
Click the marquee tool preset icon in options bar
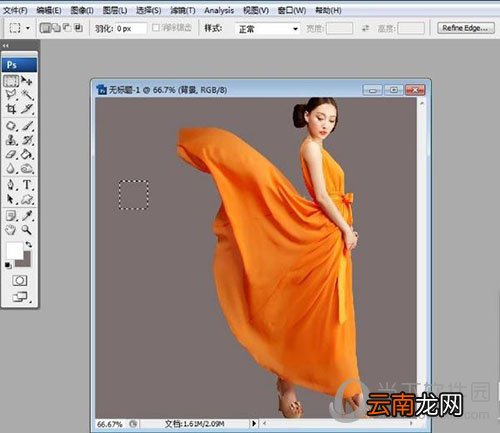15,28
